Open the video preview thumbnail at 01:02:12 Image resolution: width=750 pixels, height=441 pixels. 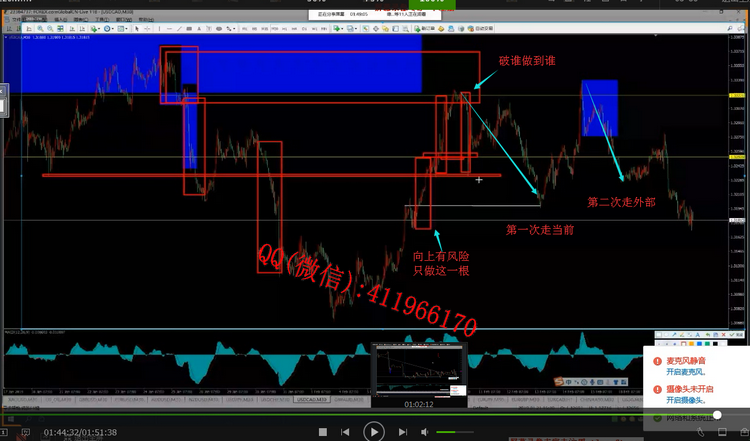[419, 370]
